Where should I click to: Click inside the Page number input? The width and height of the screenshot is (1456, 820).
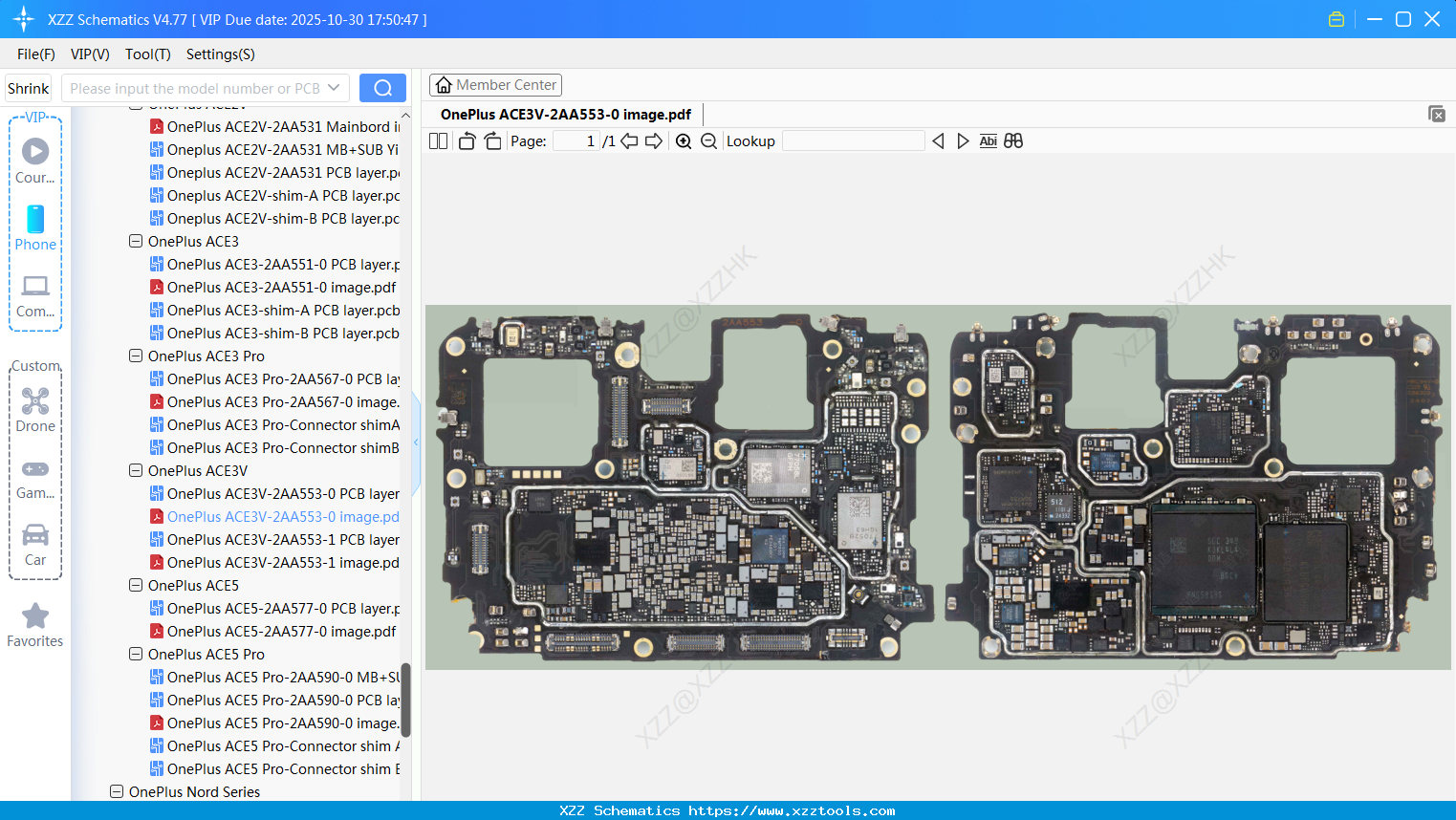coord(576,140)
